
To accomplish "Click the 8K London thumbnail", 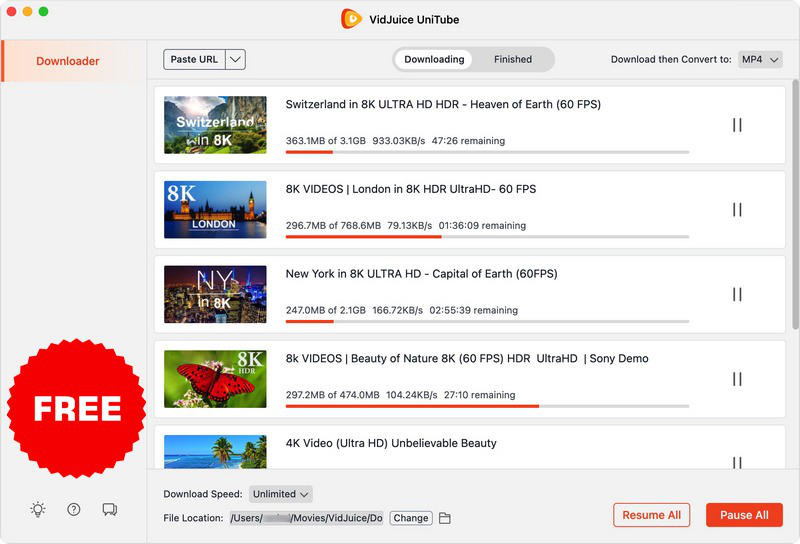I will click(x=215, y=210).
